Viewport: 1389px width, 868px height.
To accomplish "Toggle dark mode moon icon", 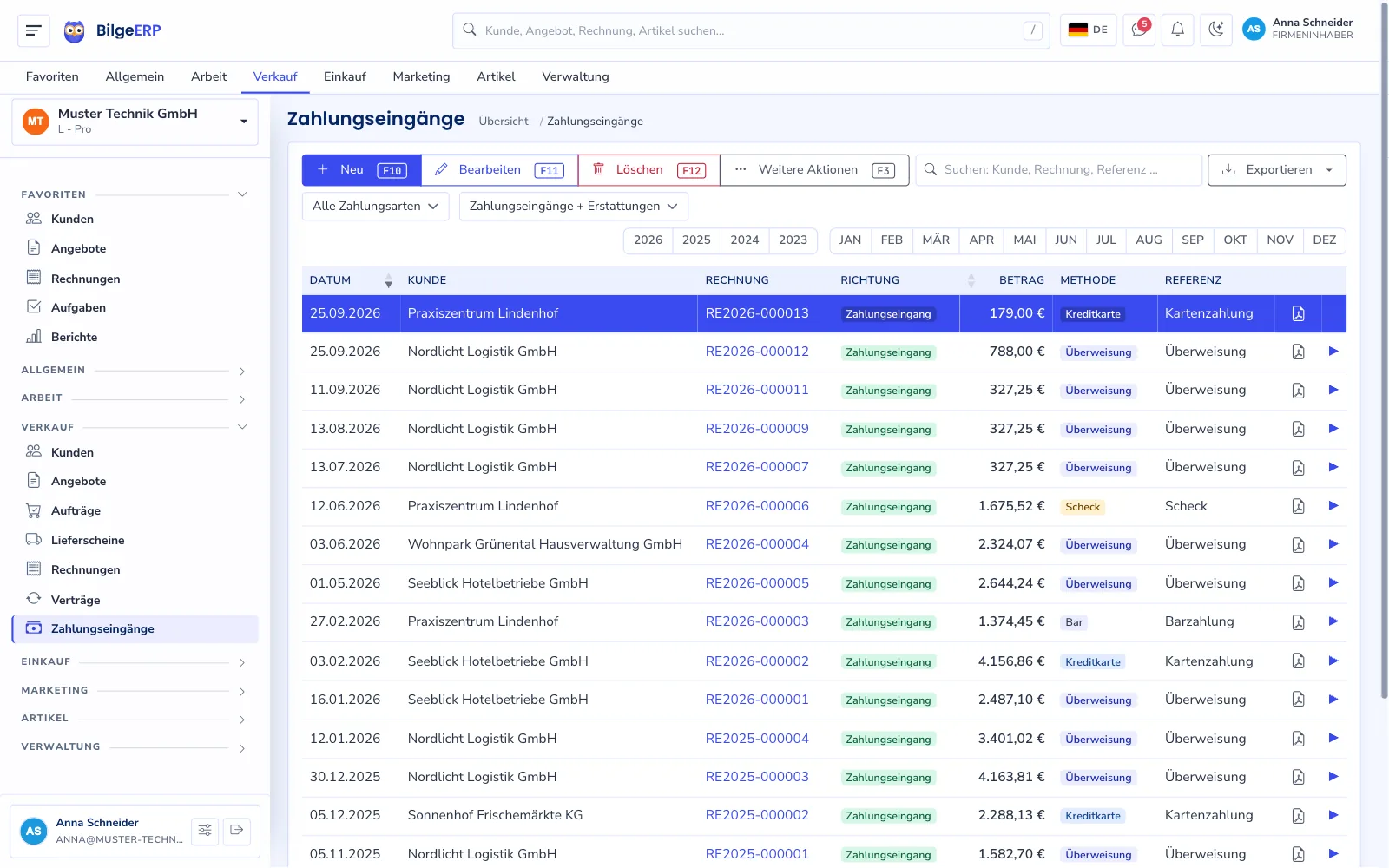I will [1216, 30].
